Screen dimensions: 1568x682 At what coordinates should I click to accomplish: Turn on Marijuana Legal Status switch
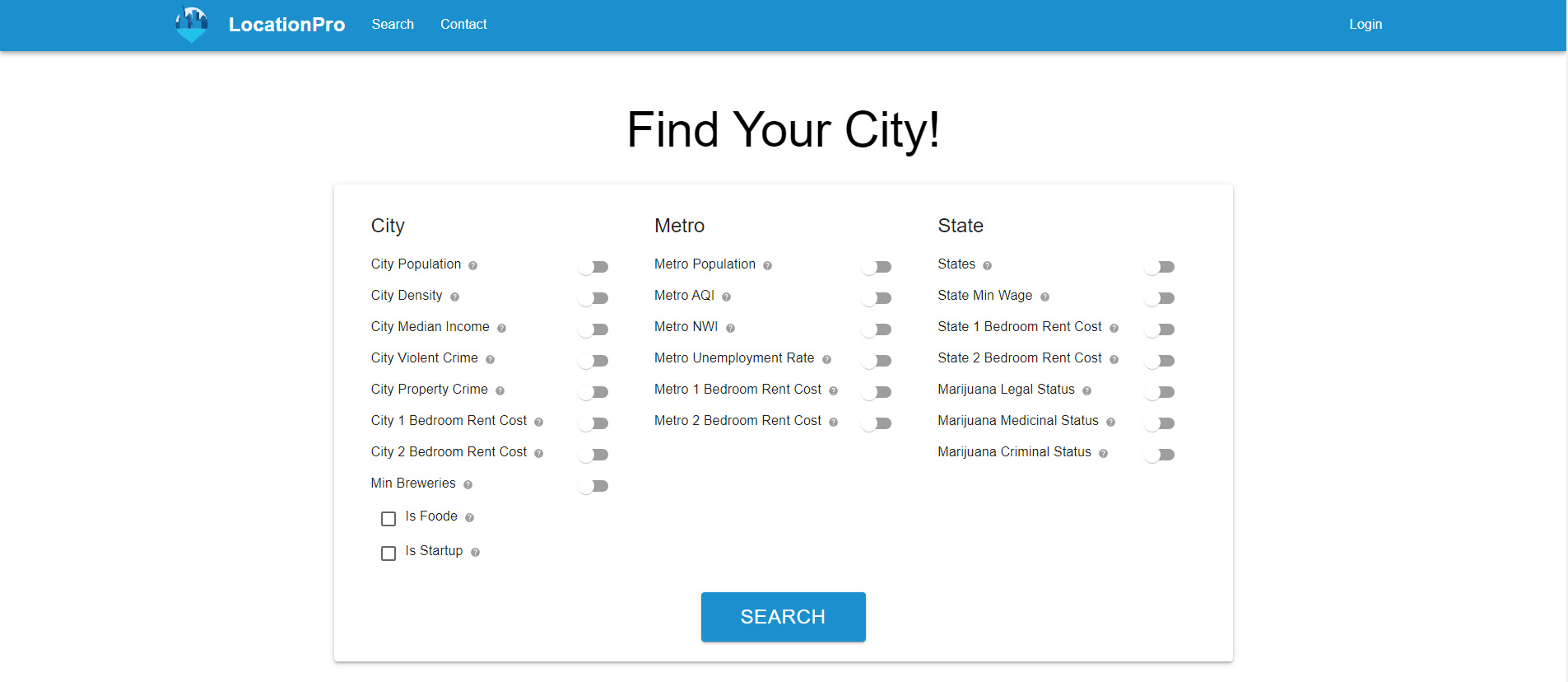[x=1160, y=392]
